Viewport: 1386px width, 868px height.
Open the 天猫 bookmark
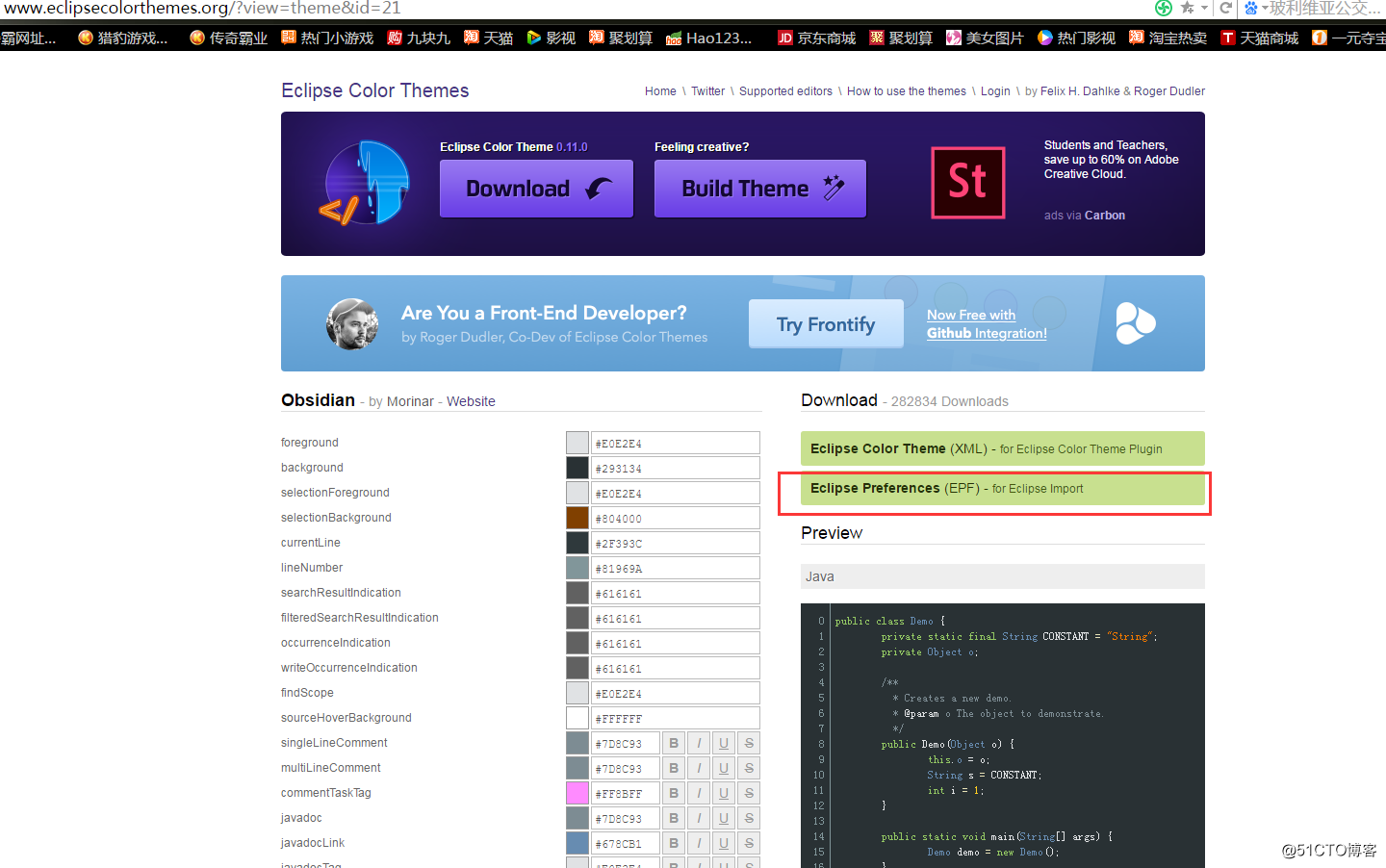(x=489, y=38)
